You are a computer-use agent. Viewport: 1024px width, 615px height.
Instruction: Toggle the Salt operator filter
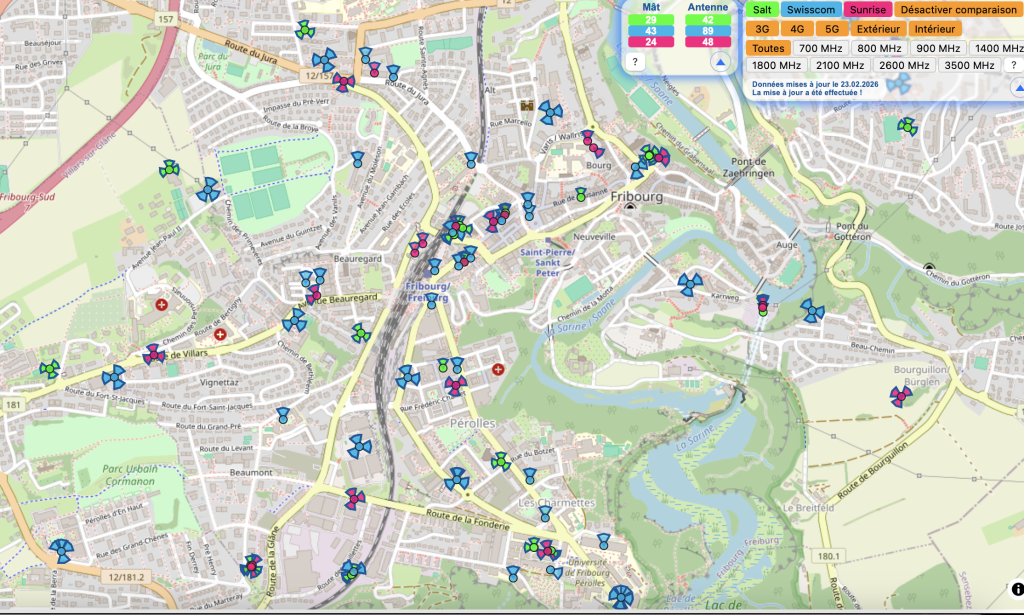tap(762, 9)
